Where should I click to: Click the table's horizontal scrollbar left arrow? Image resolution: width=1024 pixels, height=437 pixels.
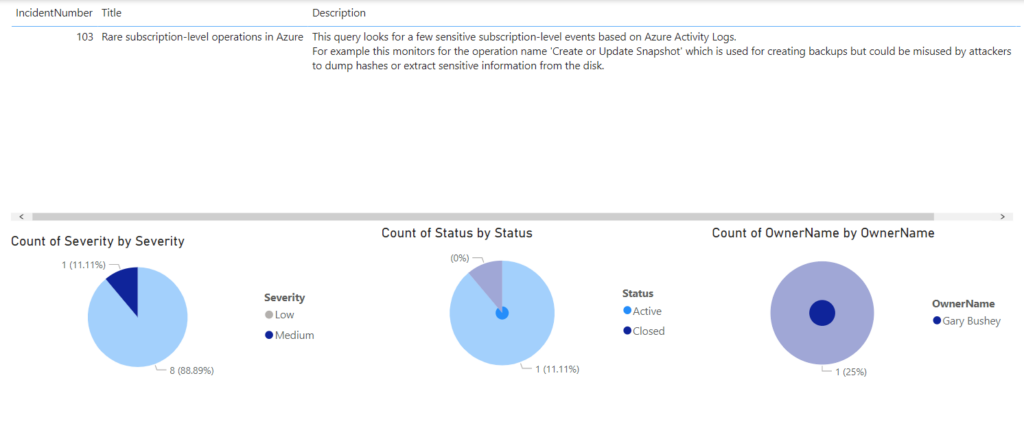point(22,216)
